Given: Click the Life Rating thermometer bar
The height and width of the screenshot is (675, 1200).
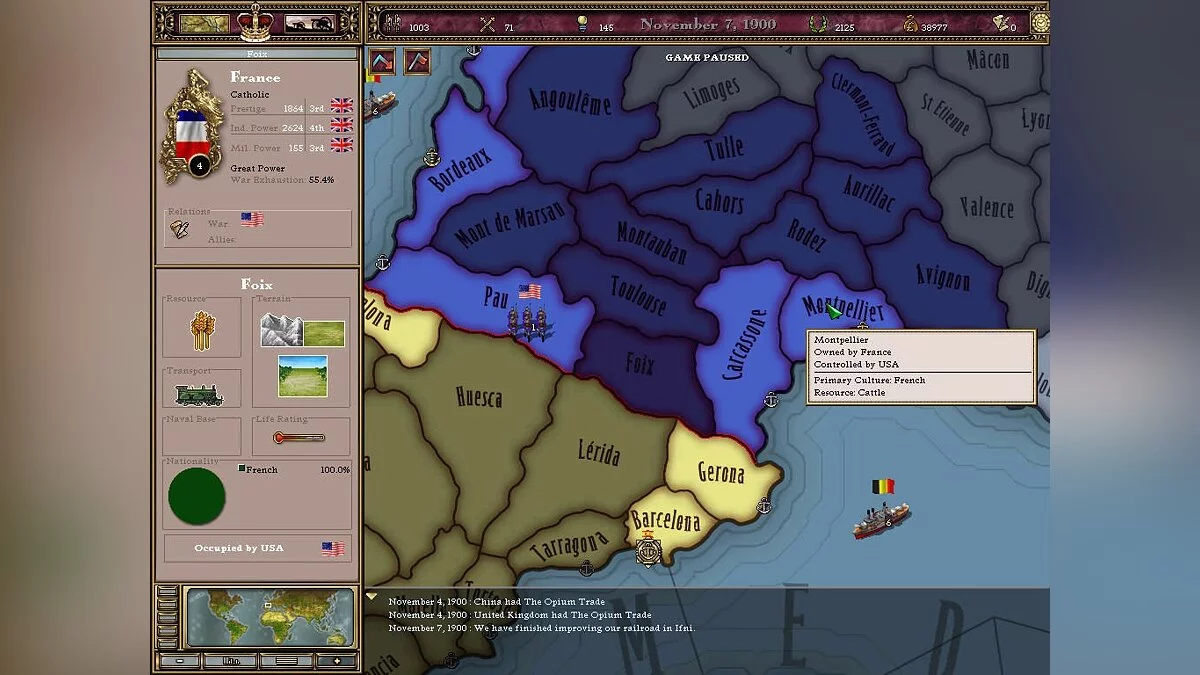Looking at the screenshot, I should pos(299,438).
